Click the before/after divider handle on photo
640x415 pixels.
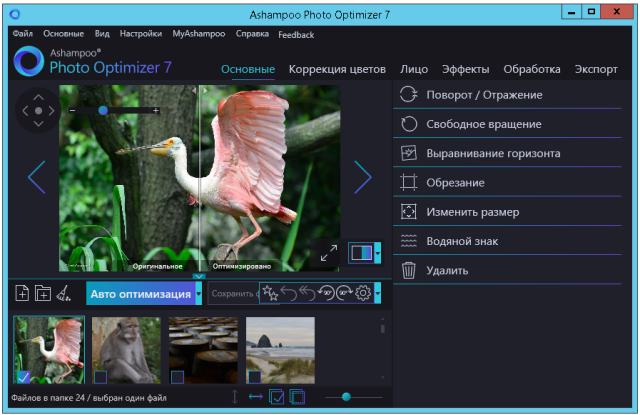click(199, 91)
